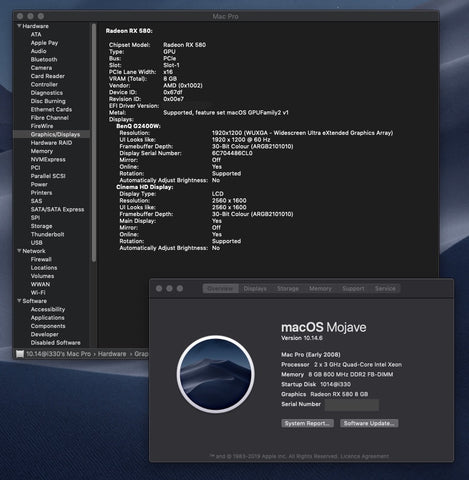Collapse the Software section triangle

tap(19, 301)
